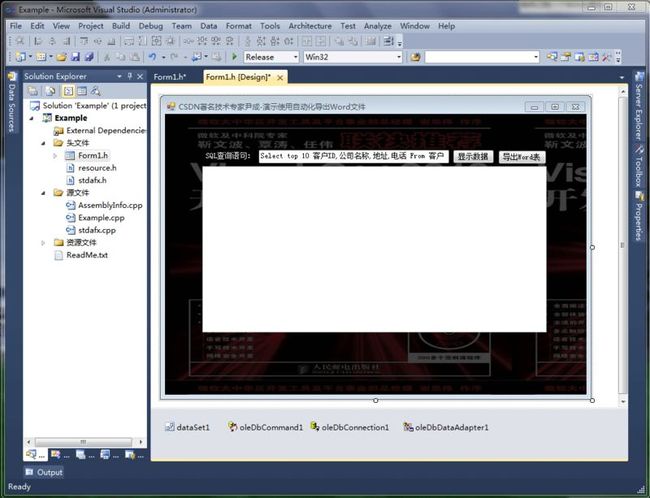Open the Toolbox toolbar shortcut icon
The image size is (650, 498).
click(x=593, y=57)
